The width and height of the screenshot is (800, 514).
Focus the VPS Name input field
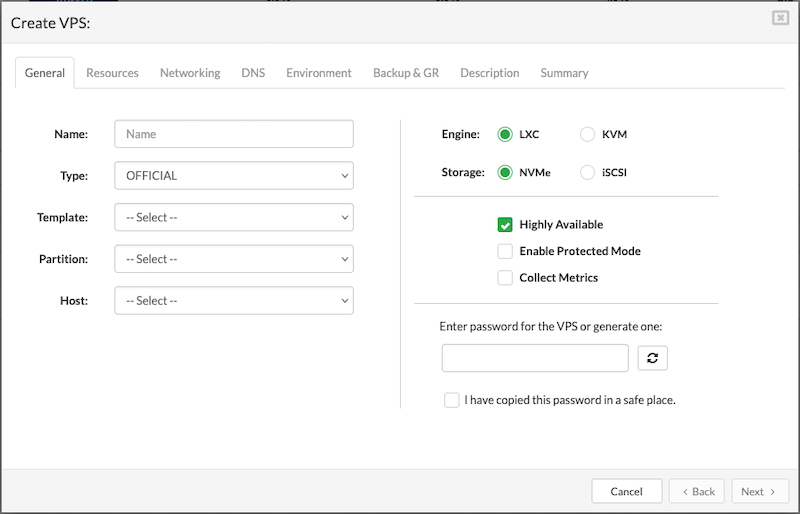[x=234, y=134]
